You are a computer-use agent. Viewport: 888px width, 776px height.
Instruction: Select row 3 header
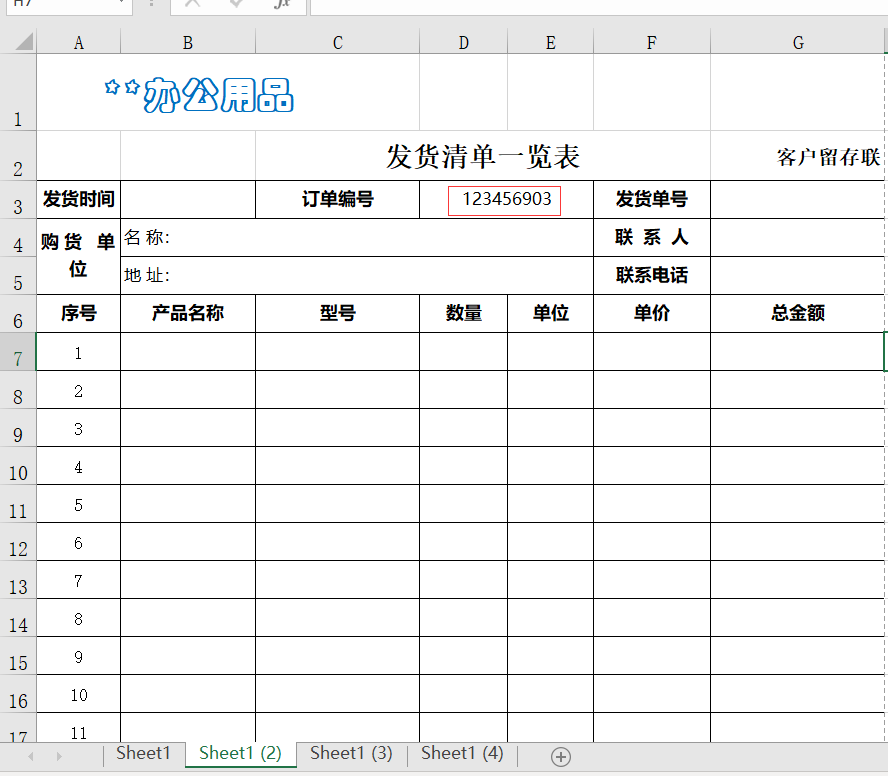[18, 200]
